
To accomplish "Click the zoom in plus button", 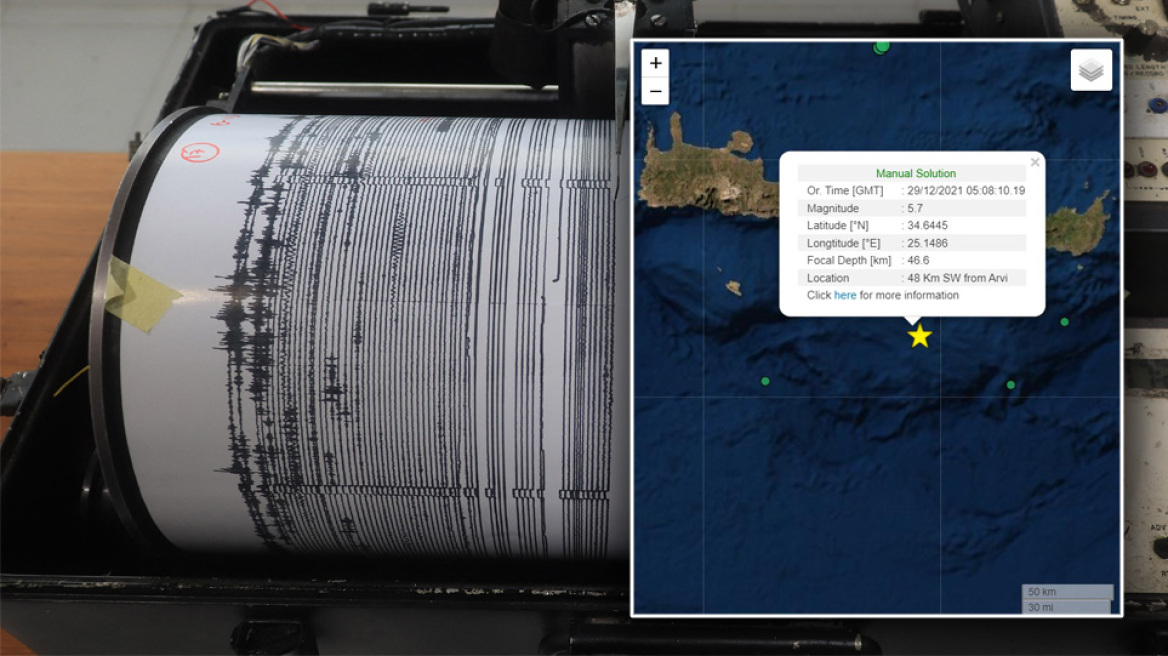I will [655, 63].
